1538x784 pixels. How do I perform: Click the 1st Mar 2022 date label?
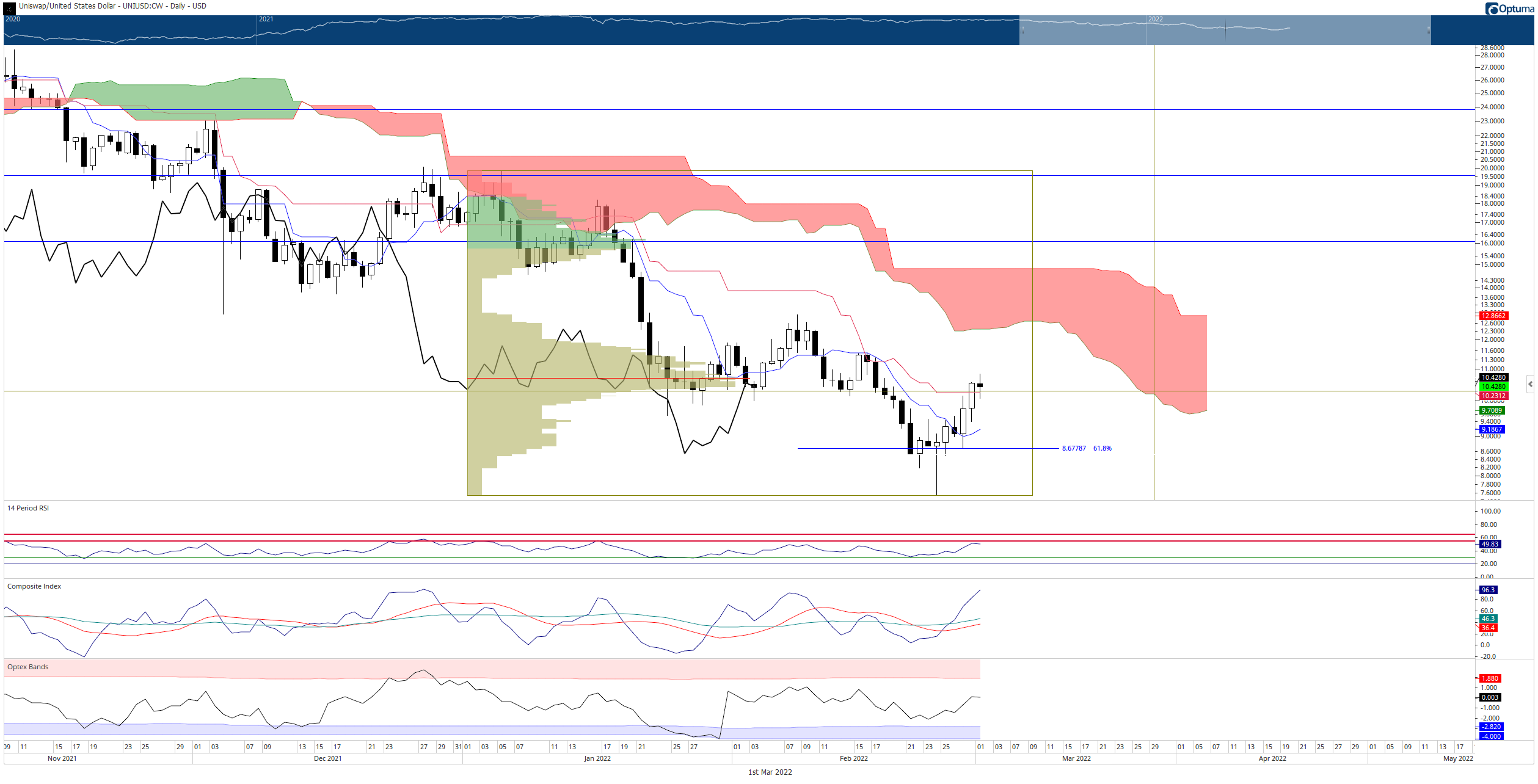click(x=770, y=772)
